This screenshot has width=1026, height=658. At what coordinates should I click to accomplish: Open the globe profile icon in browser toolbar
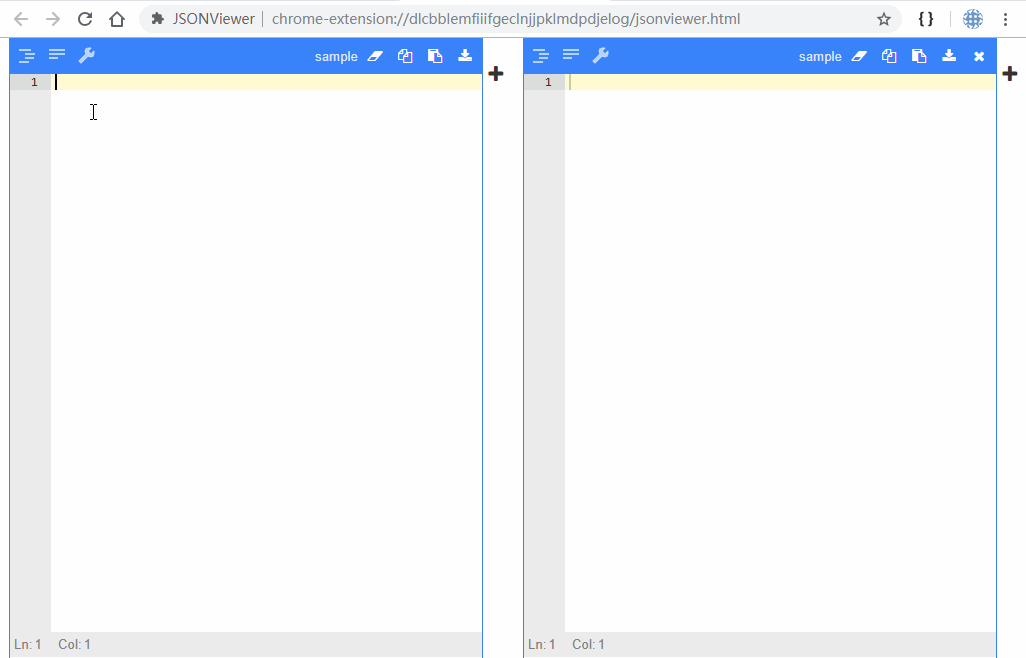coord(973,19)
